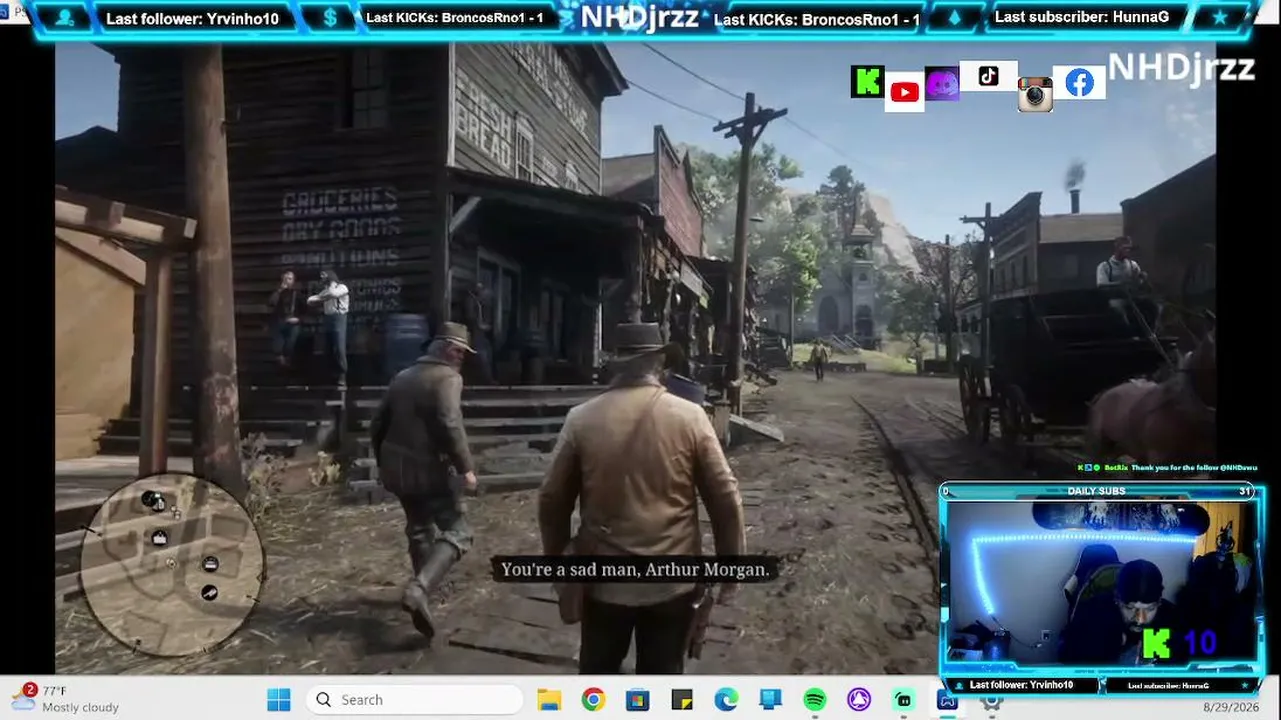Image resolution: width=1281 pixels, height=720 pixels.
Task: Click the taskbar Search box
Action: coord(413,700)
